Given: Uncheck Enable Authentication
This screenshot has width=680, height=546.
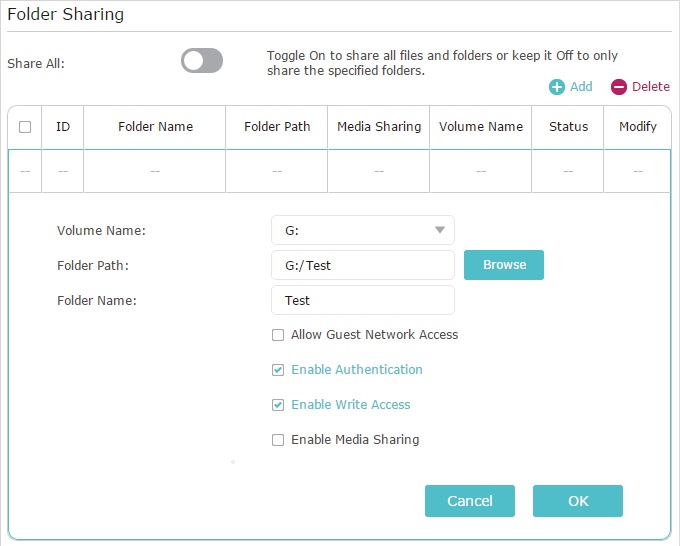Looking at the screenshot, I should (x=278, y=370).
